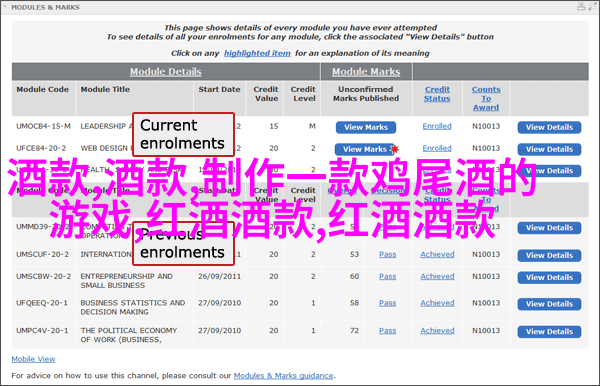Viewport: 600px width, 386px height.
Task: Click the print icon in the panel header
Action: pos(581,7)
